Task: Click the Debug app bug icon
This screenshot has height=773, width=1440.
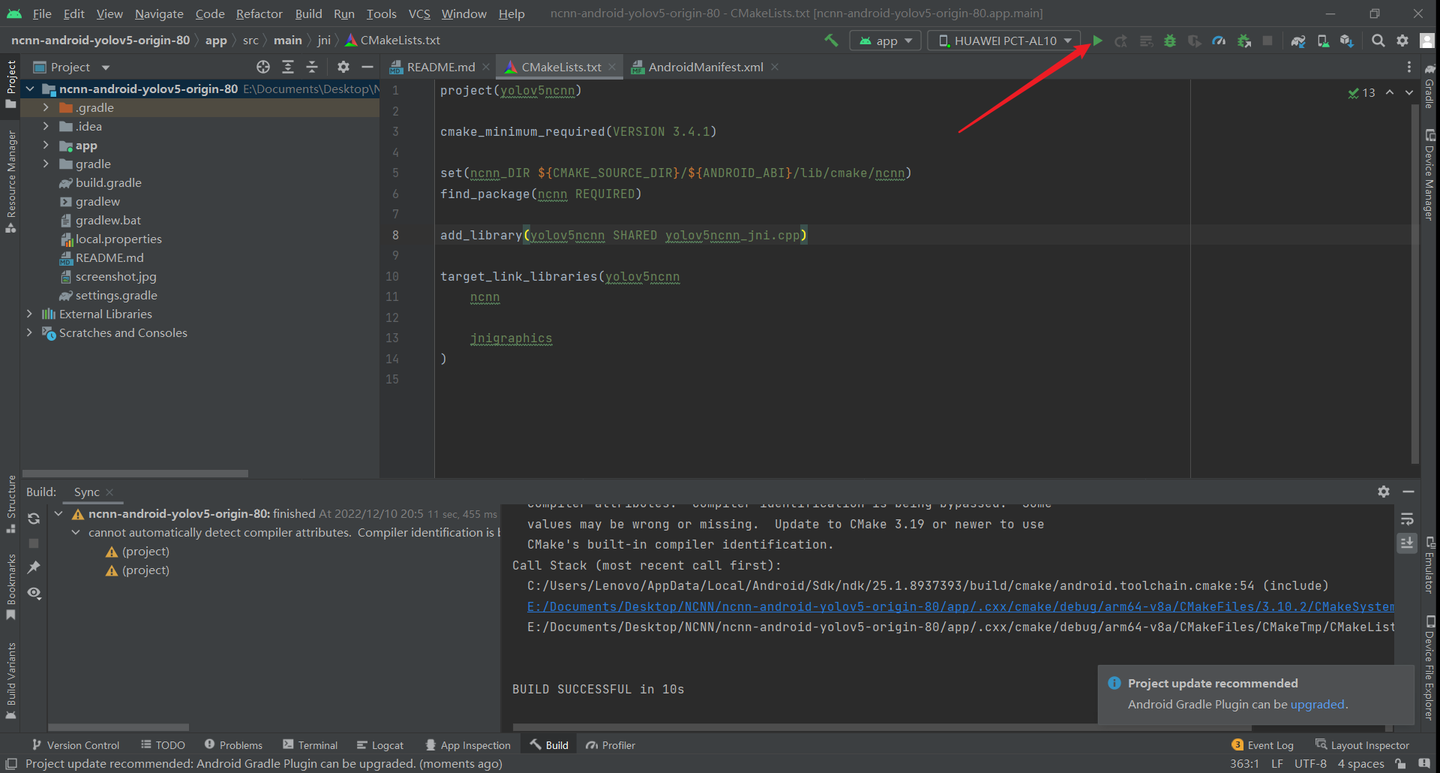Action: [1169, 41]
